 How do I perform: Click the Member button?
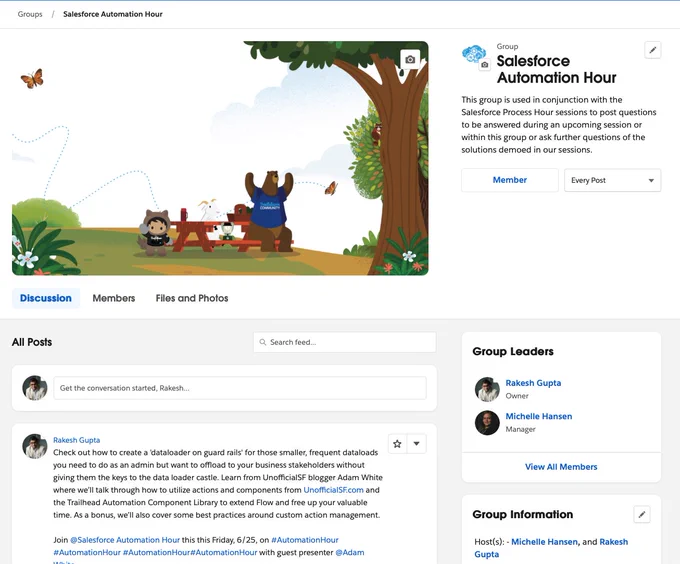coord(510,180)
